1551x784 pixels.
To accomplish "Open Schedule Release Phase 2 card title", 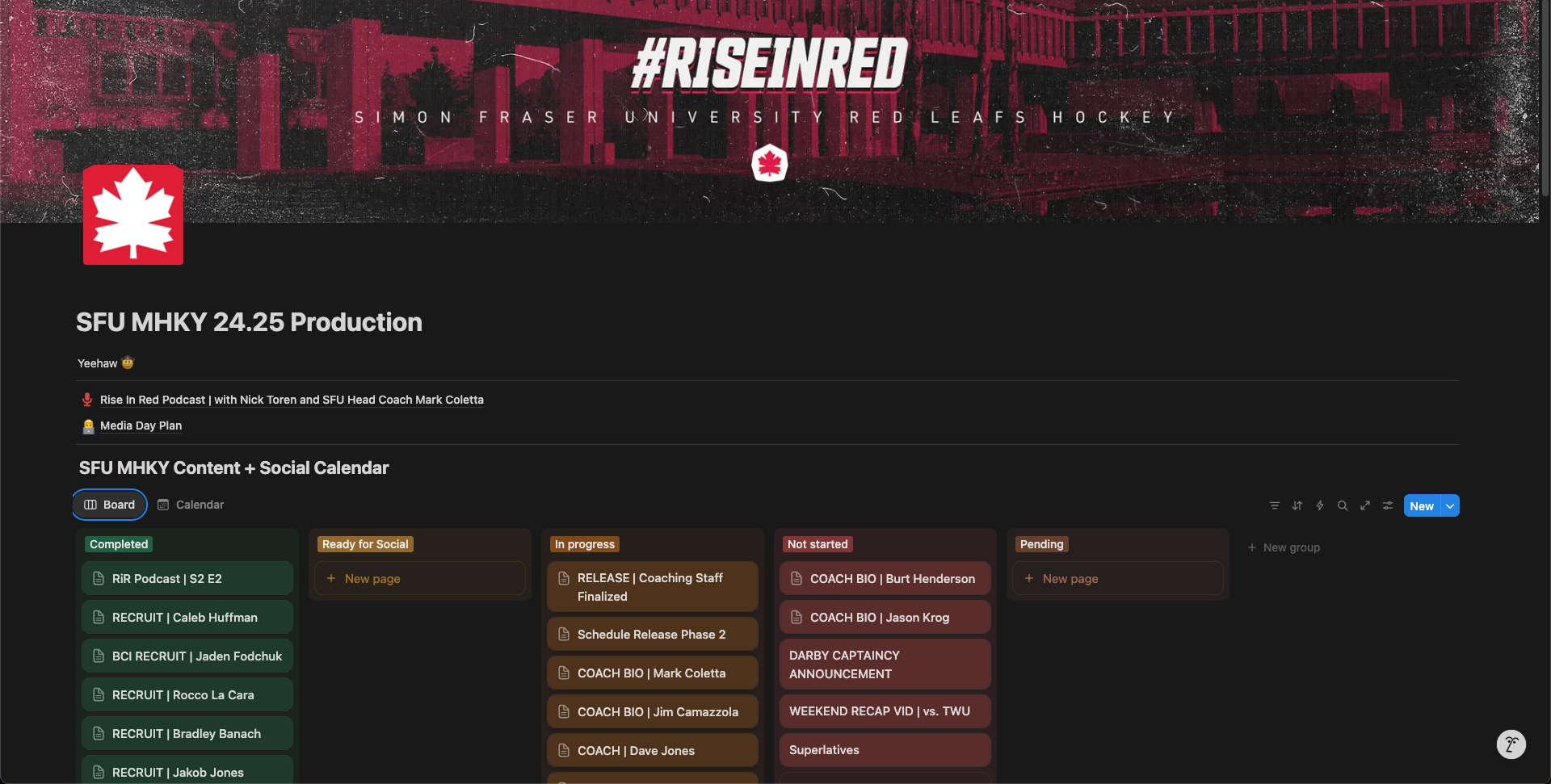I will pos(651,635).
